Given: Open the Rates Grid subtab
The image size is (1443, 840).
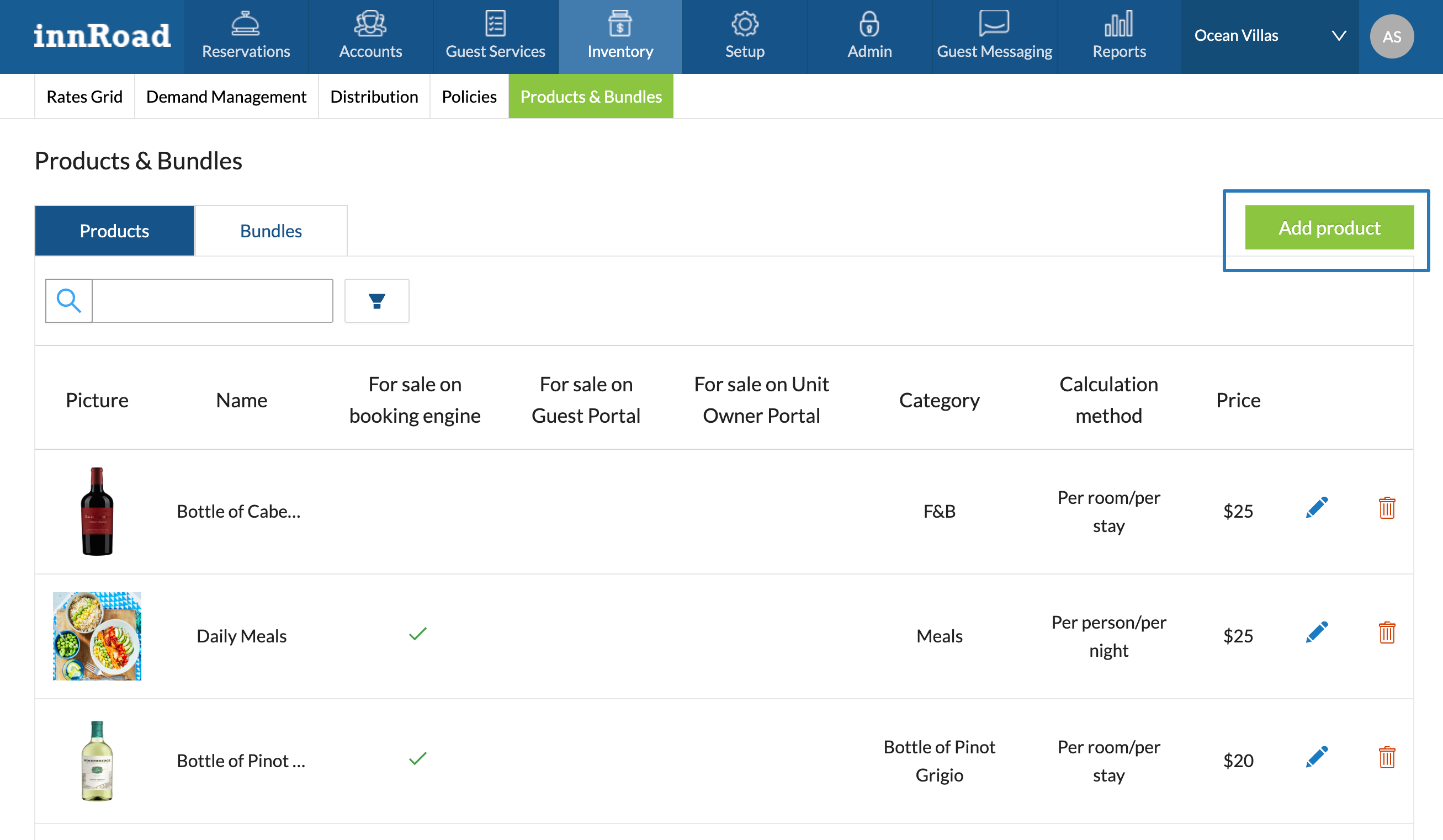Looking at the screenshot, I should pyautogui.click(x=84, y=96).
